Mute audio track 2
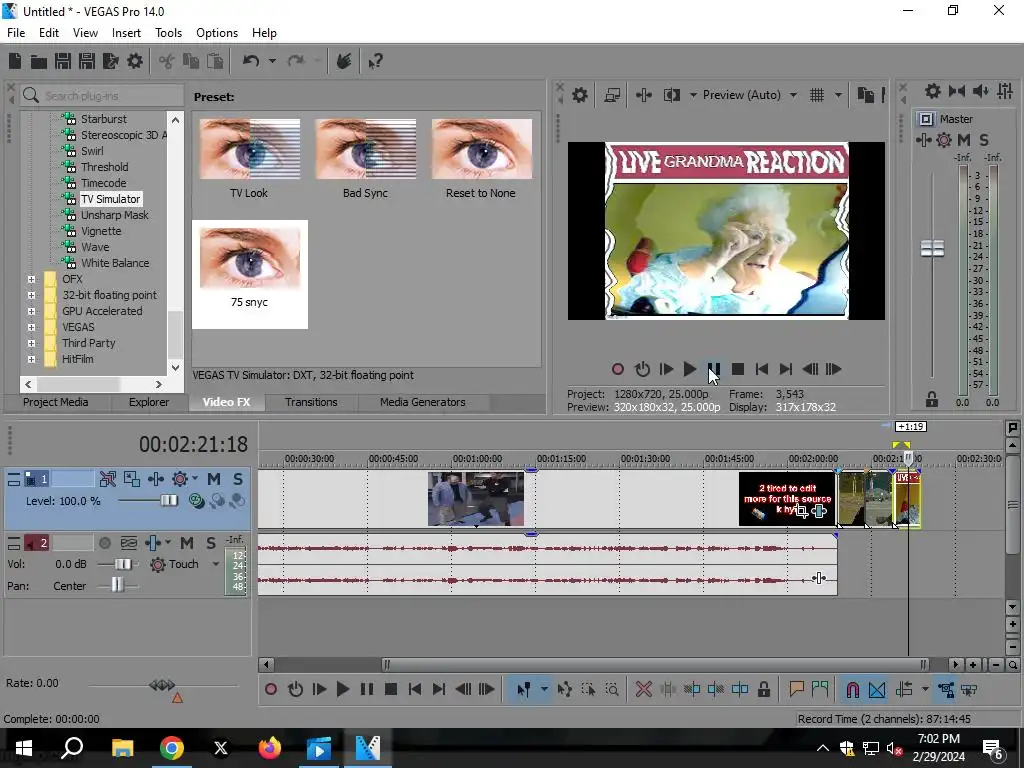 click(187, 543)
